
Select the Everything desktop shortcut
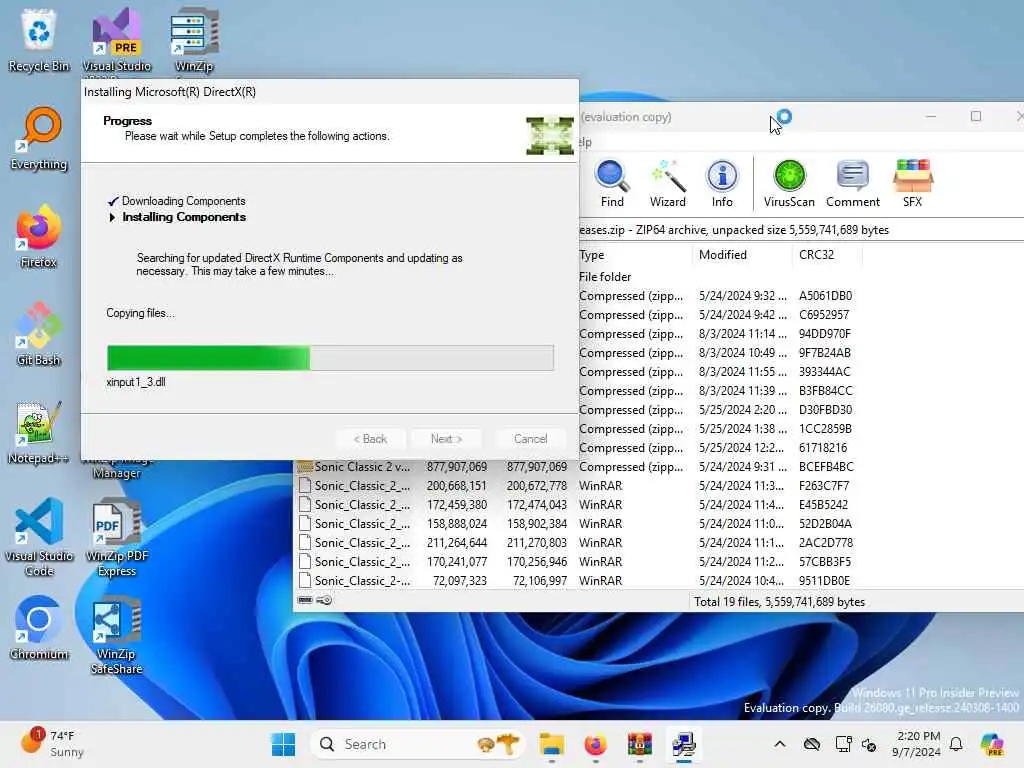coord(39,138)
